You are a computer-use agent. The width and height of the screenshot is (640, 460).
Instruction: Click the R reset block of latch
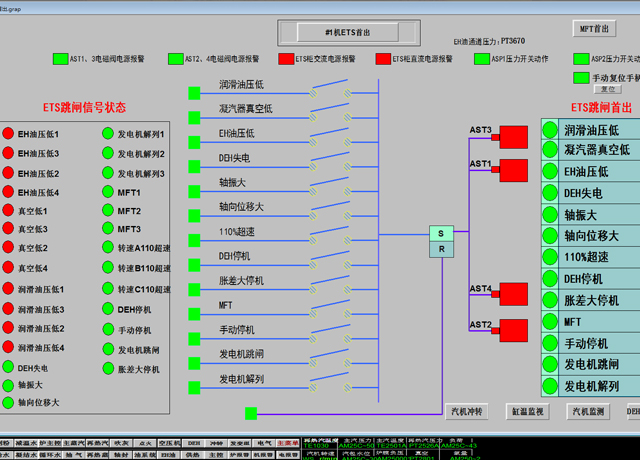[x=441, y=249]
